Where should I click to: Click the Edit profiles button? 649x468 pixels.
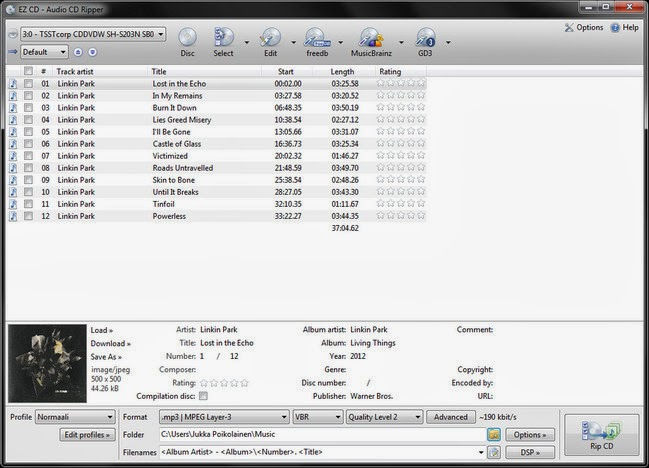click(x=87, y=435)
